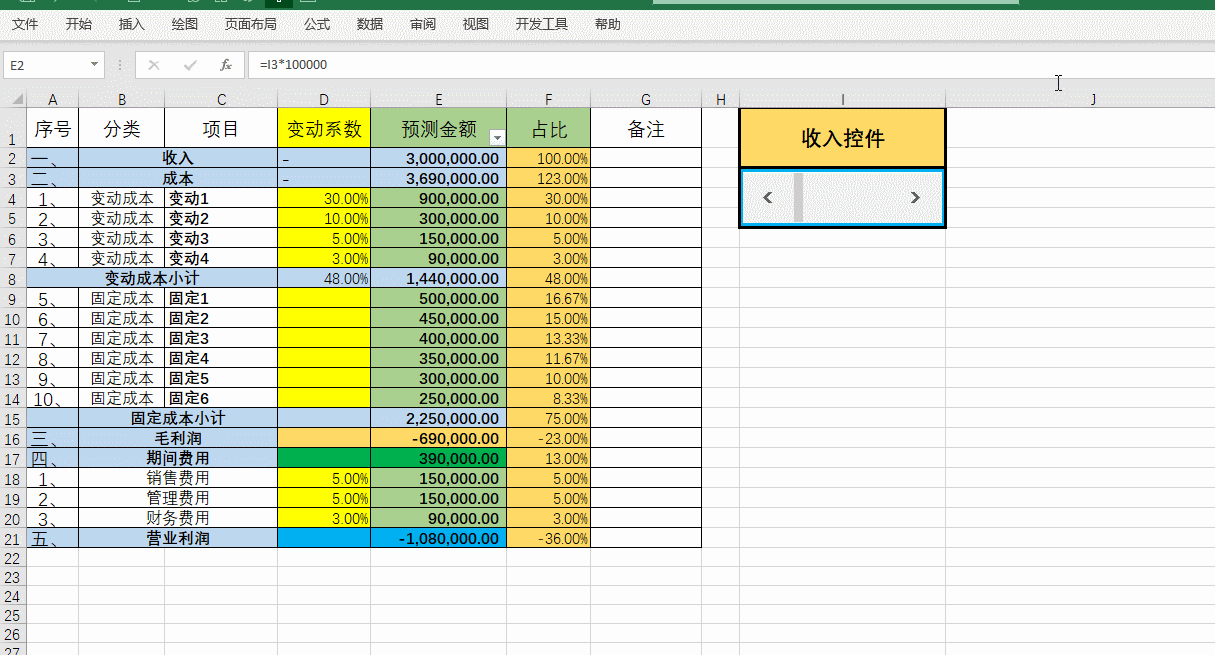Click the 销售费用 cell
Screen dimensions: 1215x655
(x=178, y=478)
